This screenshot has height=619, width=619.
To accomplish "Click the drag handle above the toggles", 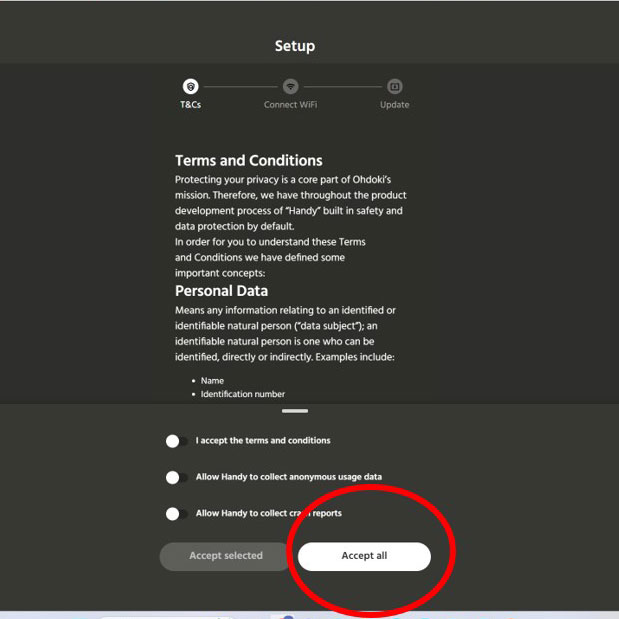I will point(295,411).
